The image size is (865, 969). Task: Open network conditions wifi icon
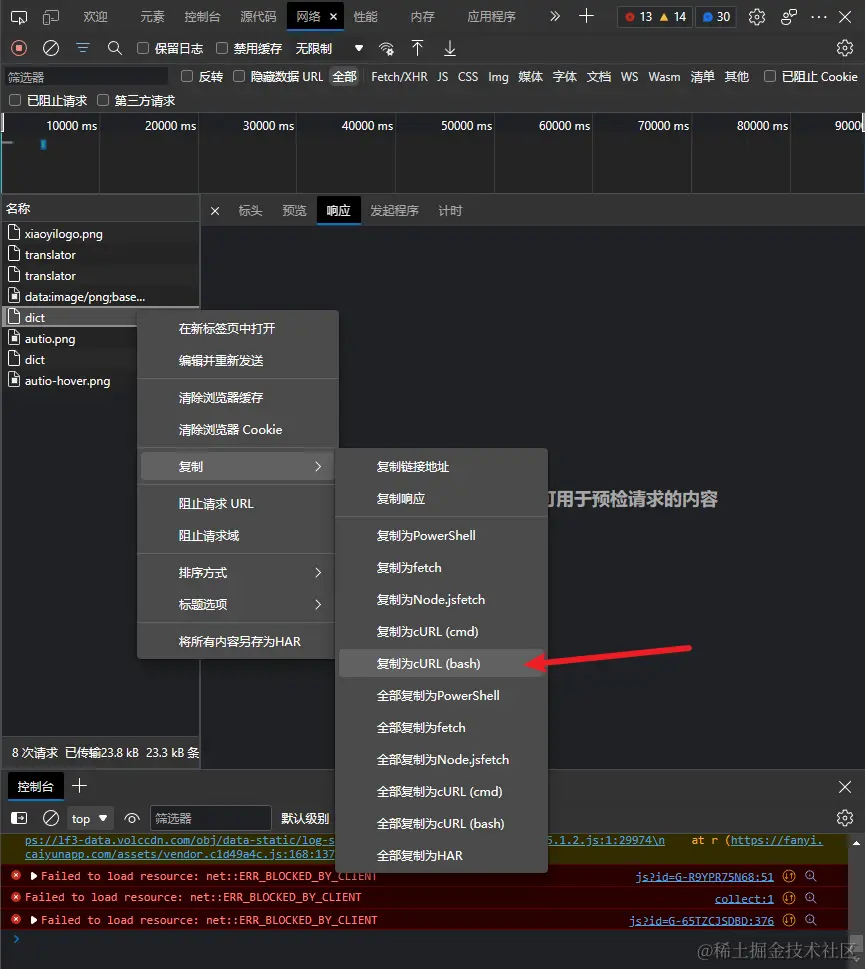click(x=386, y=48)
